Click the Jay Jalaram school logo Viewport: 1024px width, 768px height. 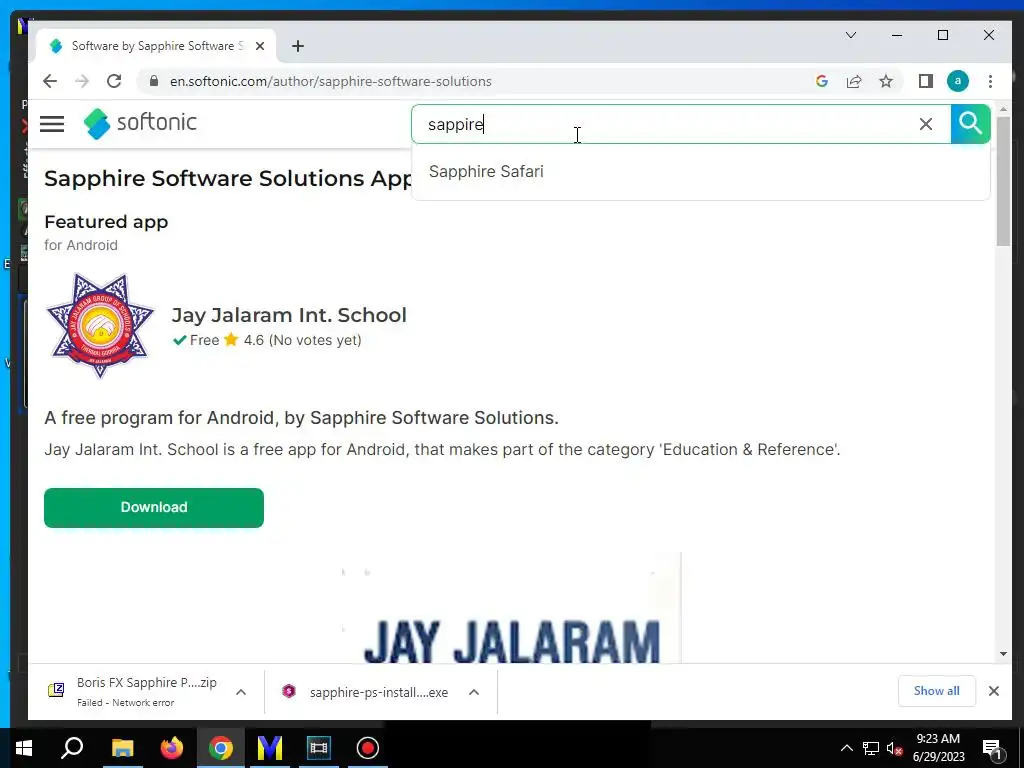tap(100, 325)
